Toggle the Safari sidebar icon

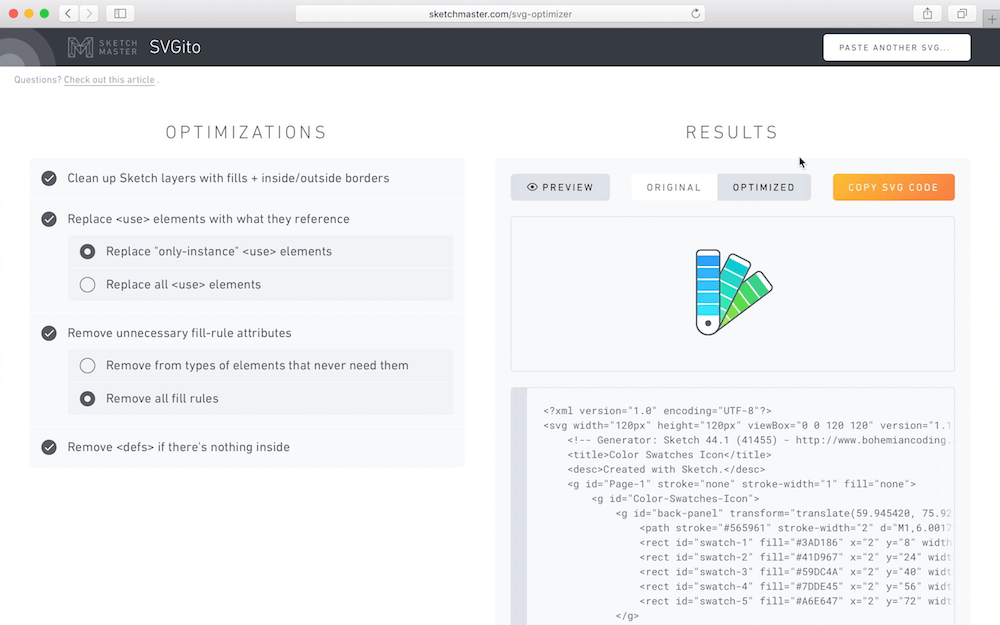click(x=120, y=13)
